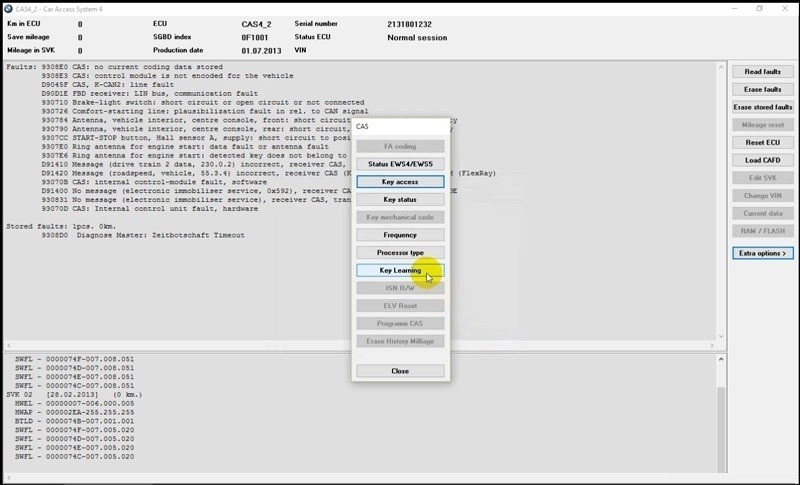Click the SVK pane scrollbar up arrow
800x485 pixels.
721,359
